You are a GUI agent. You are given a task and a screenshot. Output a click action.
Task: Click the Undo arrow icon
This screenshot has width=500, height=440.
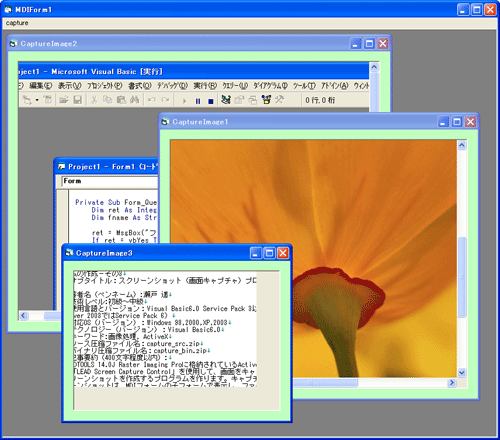tap(152, 100)
